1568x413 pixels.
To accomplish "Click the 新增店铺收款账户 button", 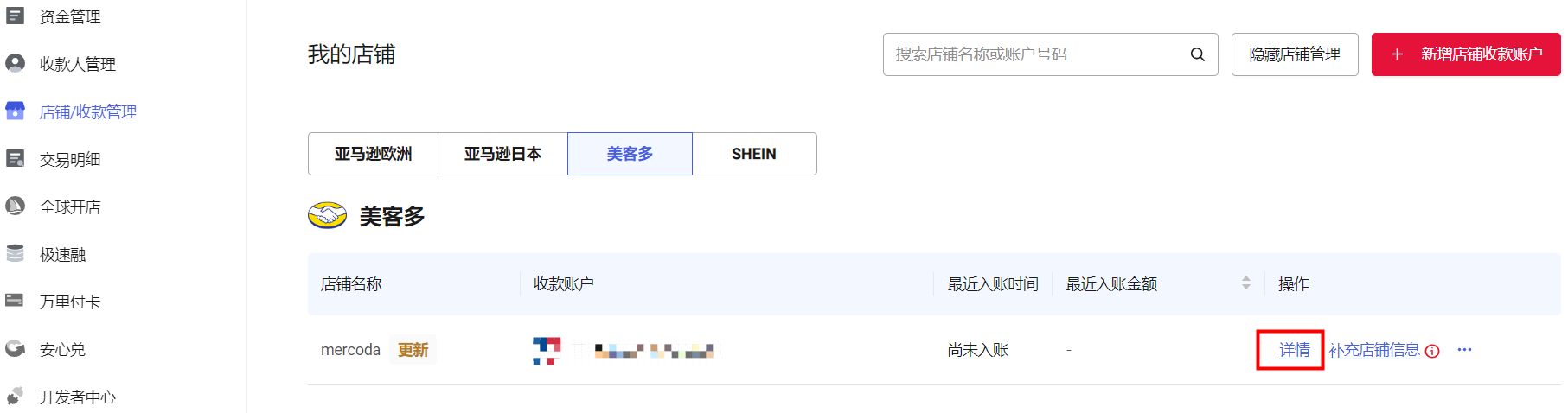I will tap(1465, 54).
